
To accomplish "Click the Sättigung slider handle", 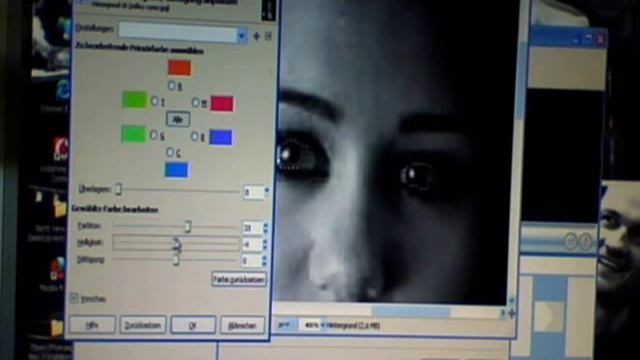I will click(176, 260).
